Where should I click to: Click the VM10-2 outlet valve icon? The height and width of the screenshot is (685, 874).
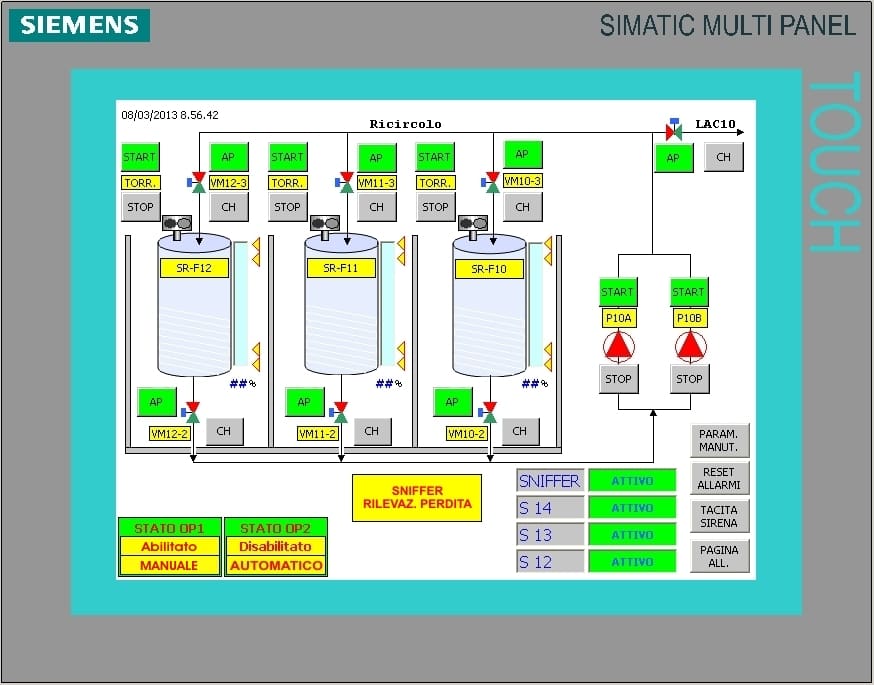488,411
